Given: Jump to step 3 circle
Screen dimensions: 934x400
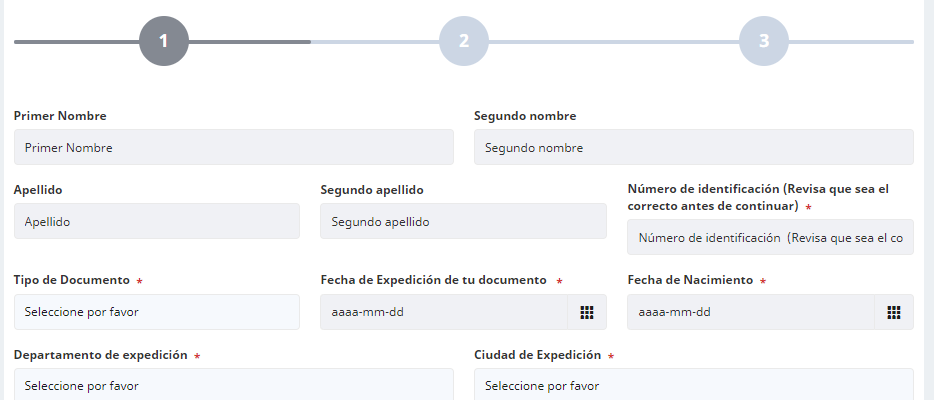Looking at the screenshot, I should pos(764,41).
